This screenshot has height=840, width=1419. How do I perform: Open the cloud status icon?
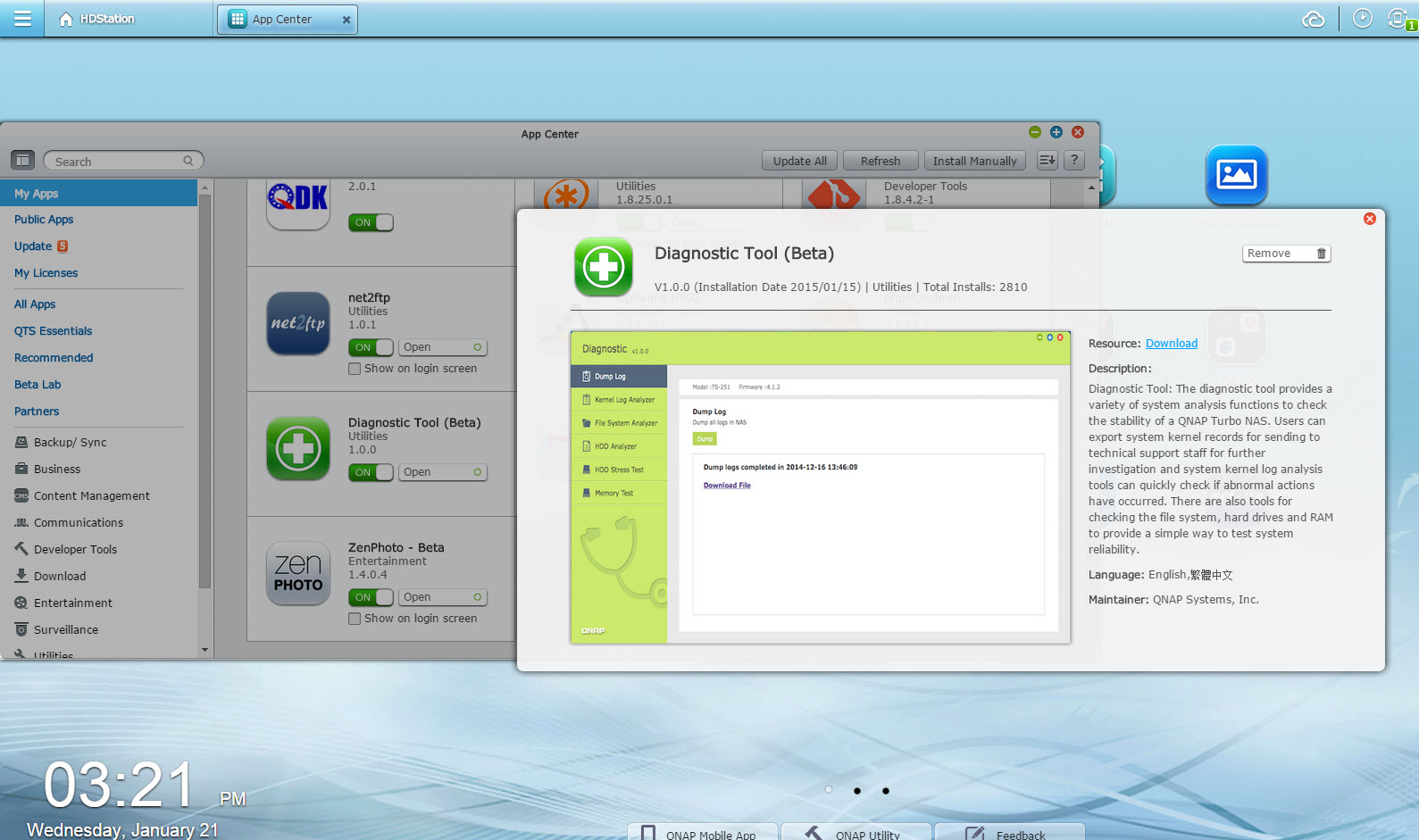pyautogui.click(x=1313, y=19)
